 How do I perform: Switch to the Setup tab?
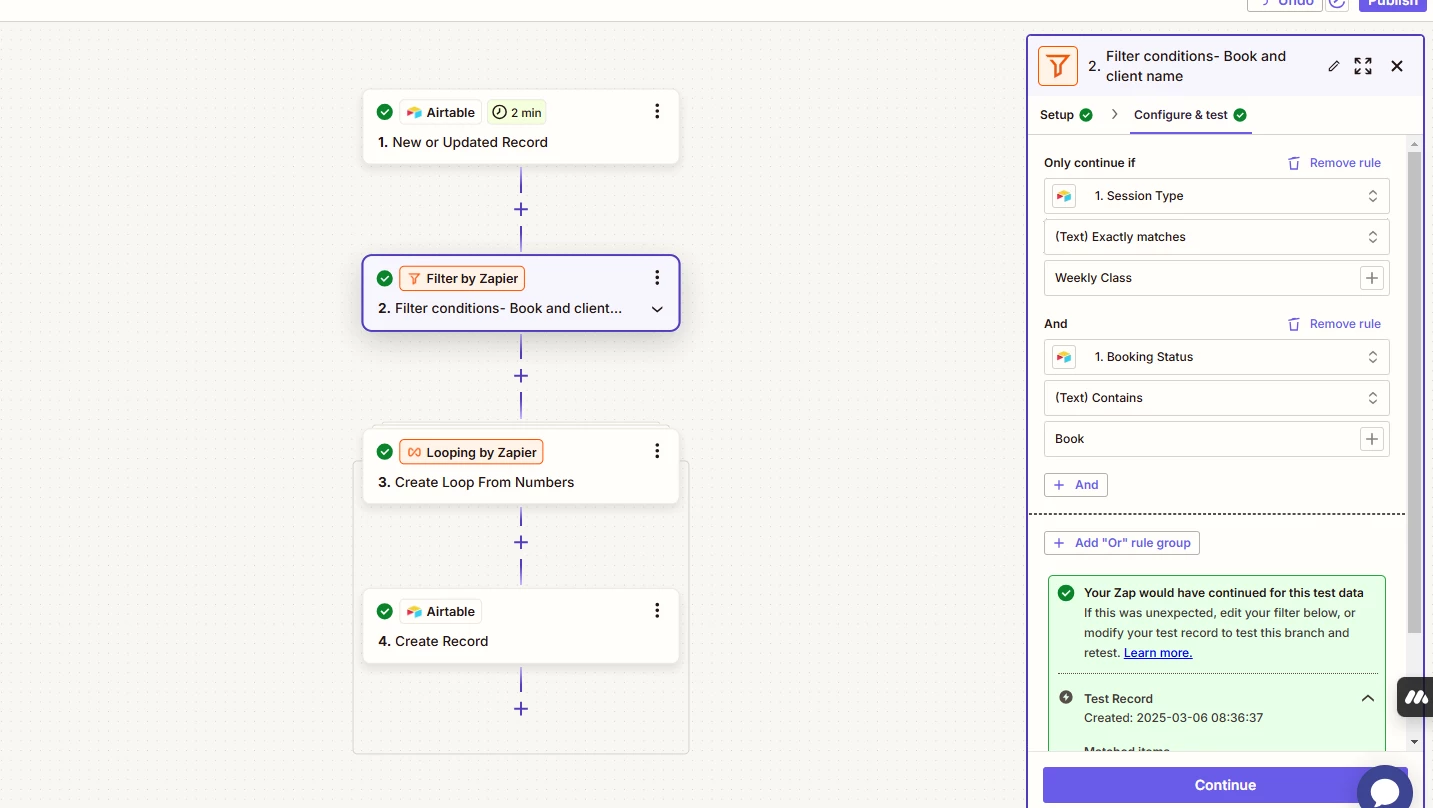pyautogui.click(x=1066, y=115)
